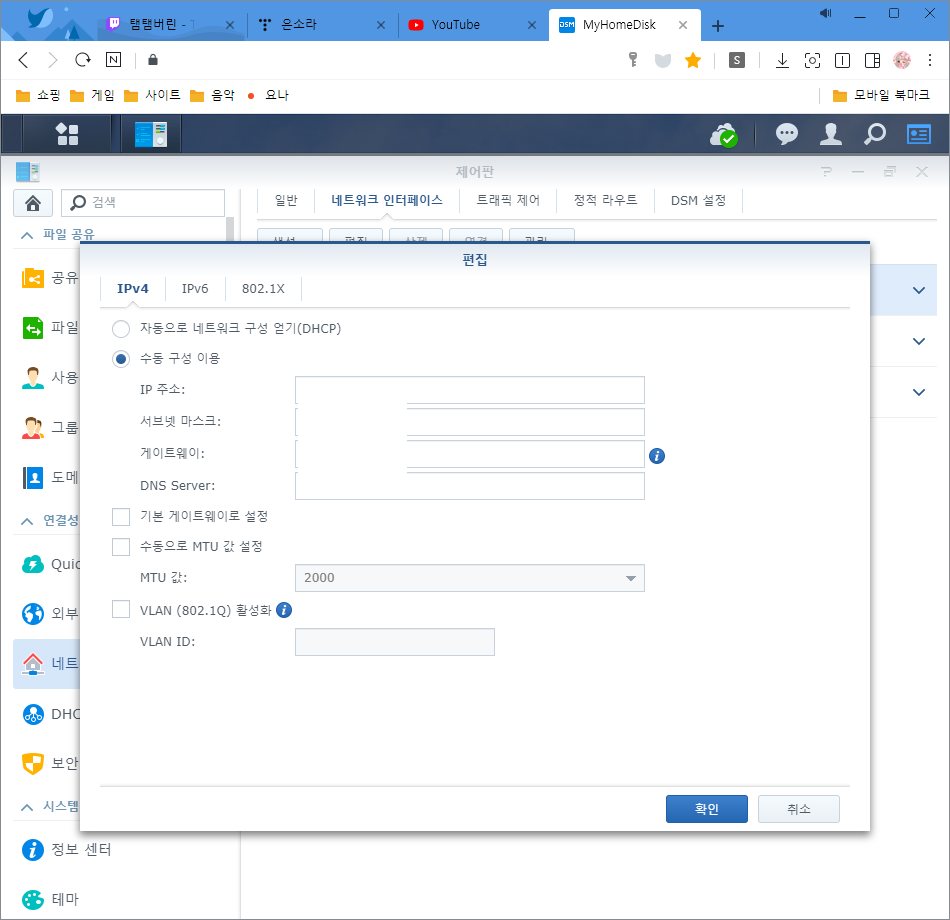Enable the VLAN (802.1Q) checkbox
The width and height of the screenshot is (950, 920).
[x=121, y=609]
